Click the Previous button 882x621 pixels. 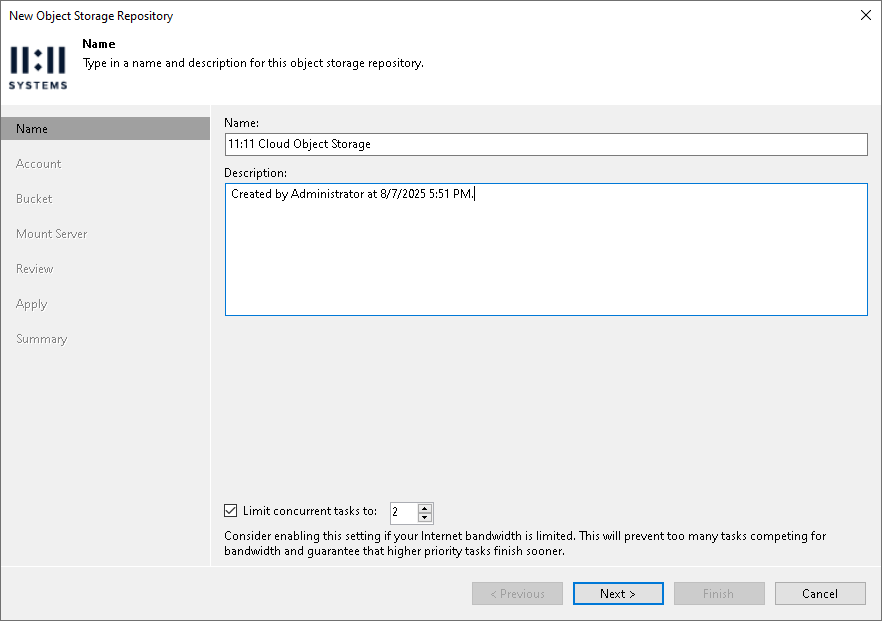coord(518,593)
